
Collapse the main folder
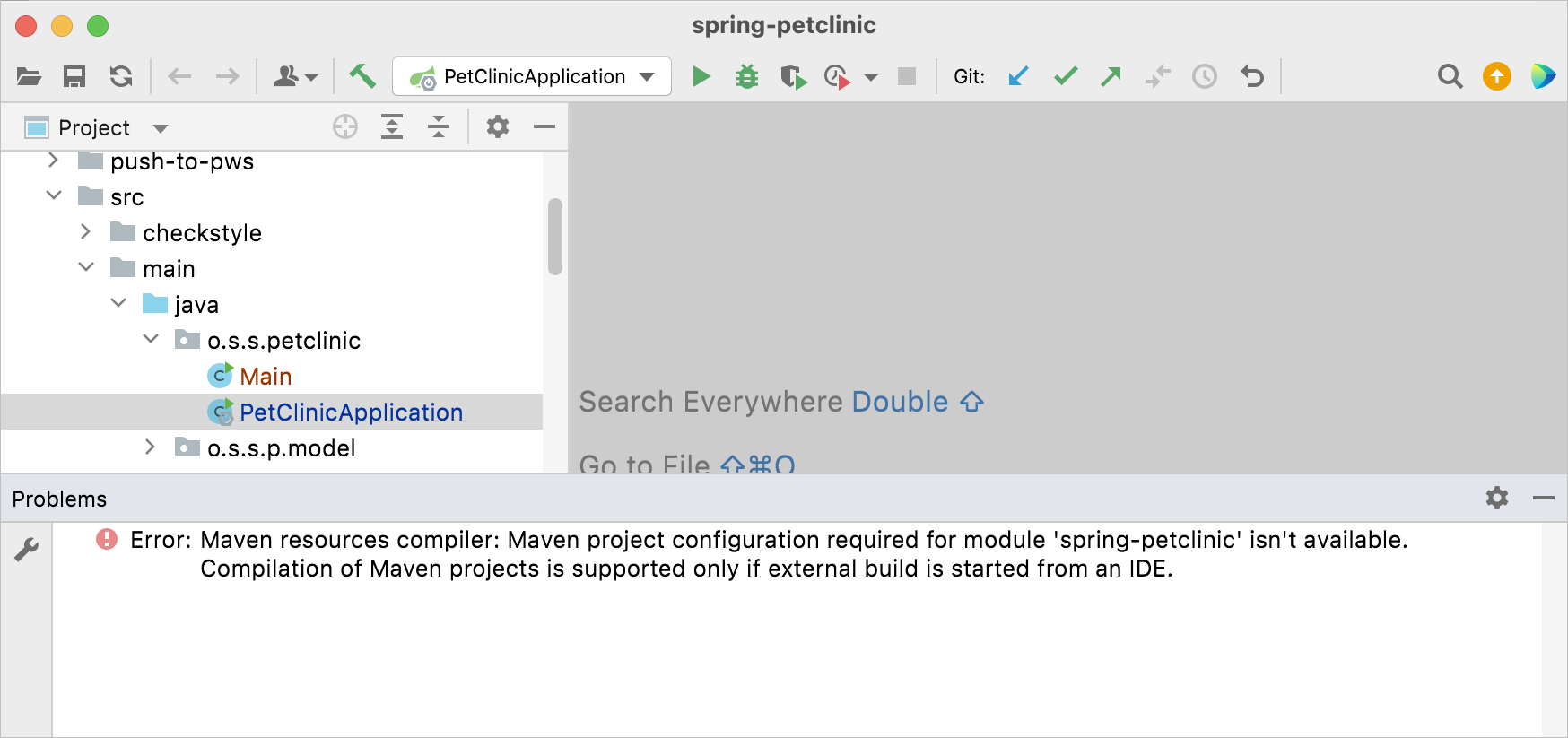[x=86, y=267]
